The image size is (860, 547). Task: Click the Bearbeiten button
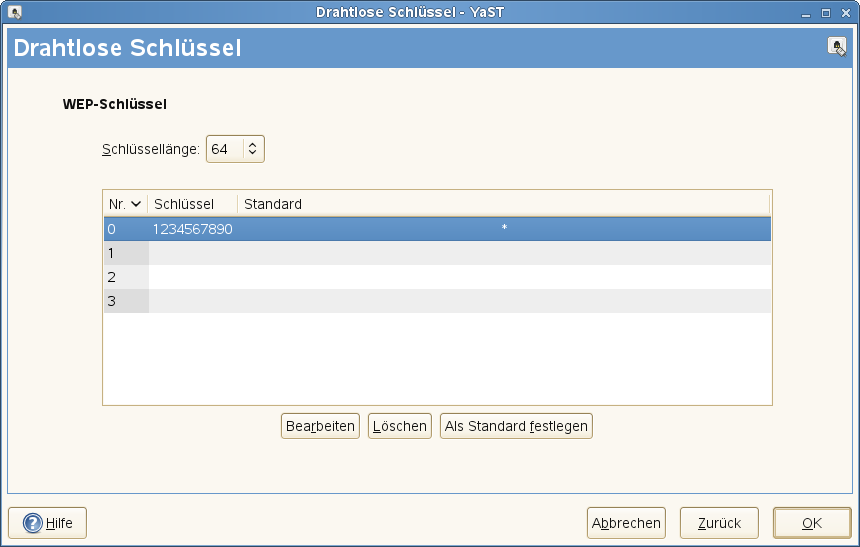coord(320,426)
